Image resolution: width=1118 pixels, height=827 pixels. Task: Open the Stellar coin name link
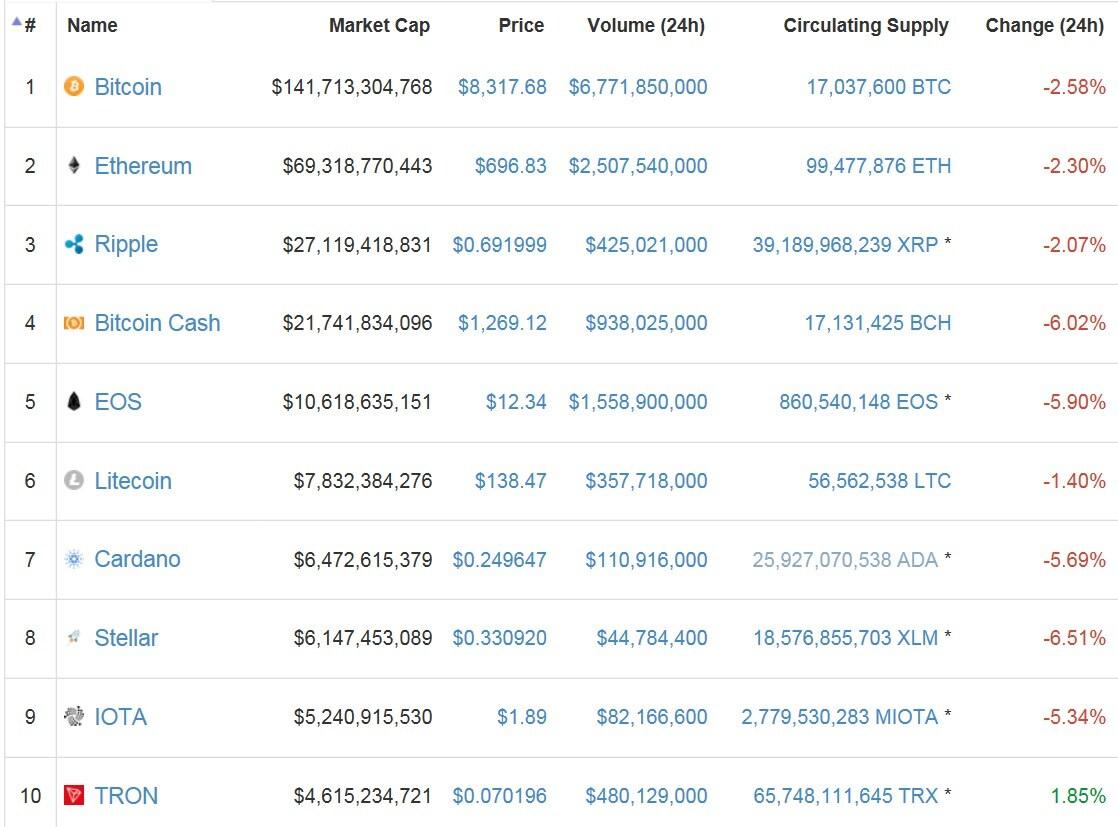tap(126, 638)
